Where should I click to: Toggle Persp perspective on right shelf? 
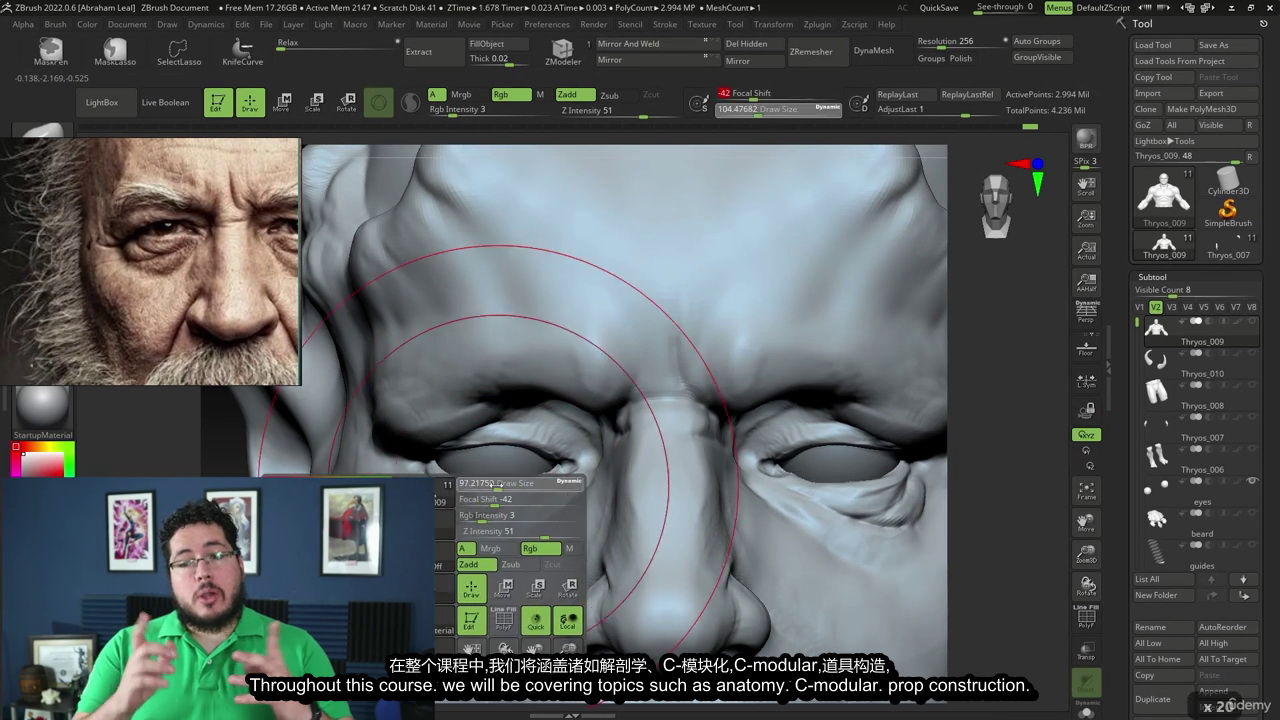1086,314
